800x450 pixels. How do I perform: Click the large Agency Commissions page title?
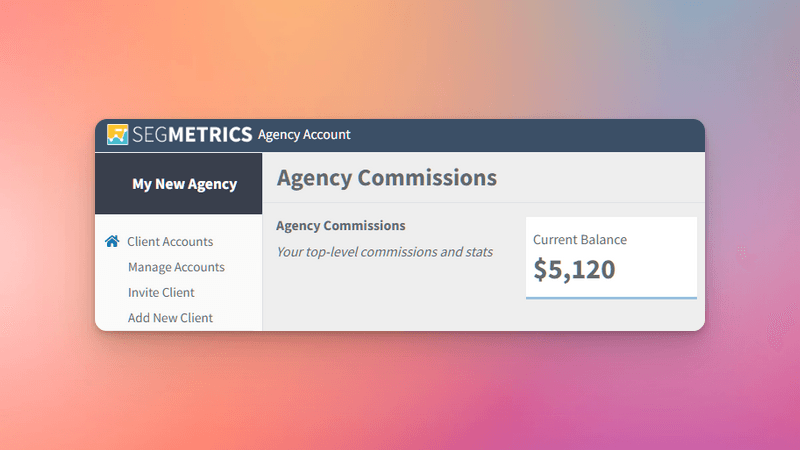pos(387,178)
